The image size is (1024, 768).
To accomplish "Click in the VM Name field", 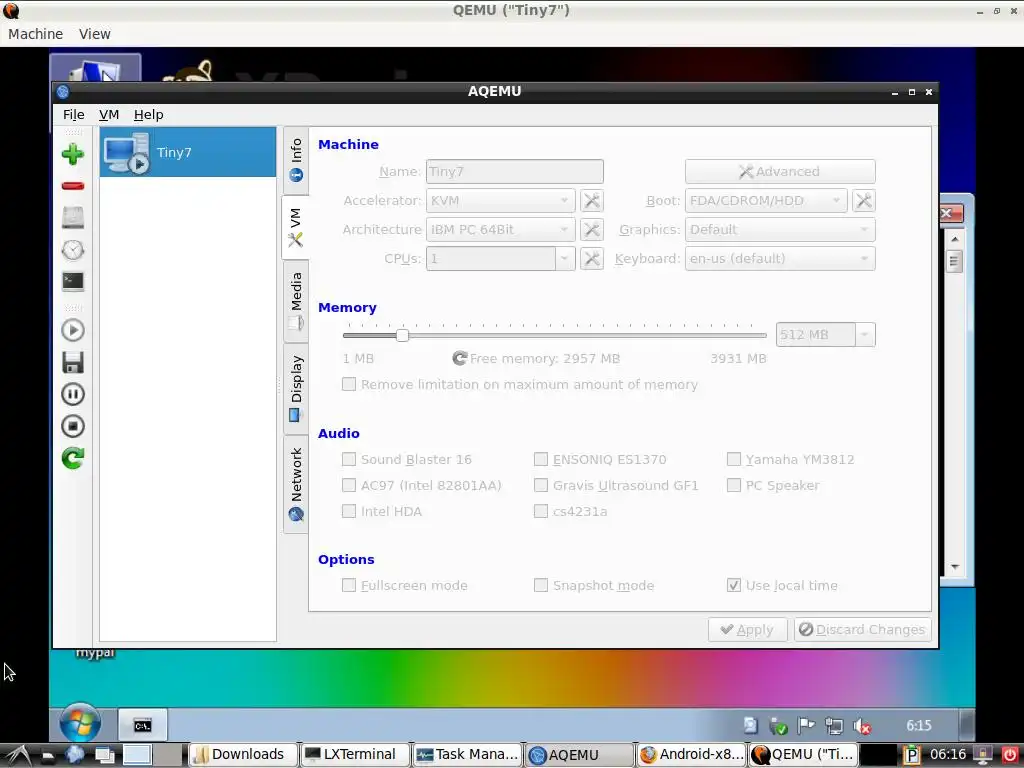I will coord(515,171).
